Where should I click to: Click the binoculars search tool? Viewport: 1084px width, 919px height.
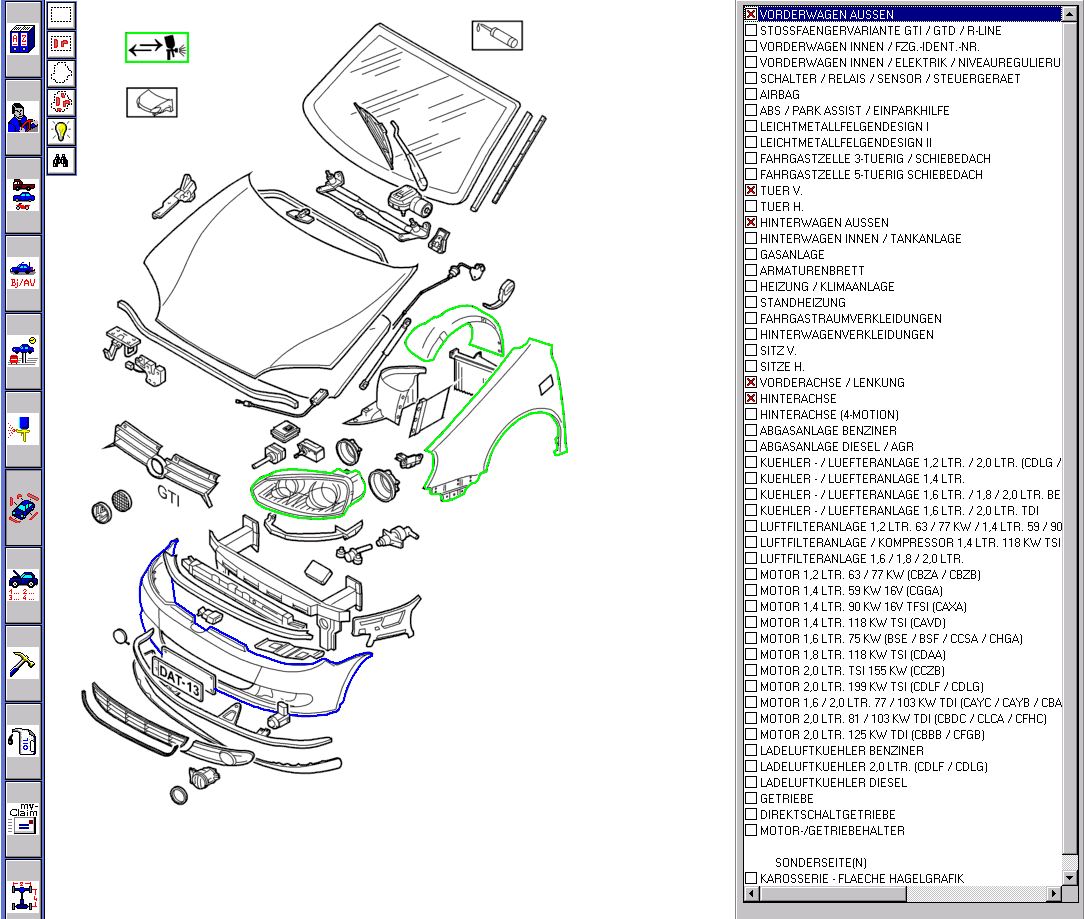62,160
